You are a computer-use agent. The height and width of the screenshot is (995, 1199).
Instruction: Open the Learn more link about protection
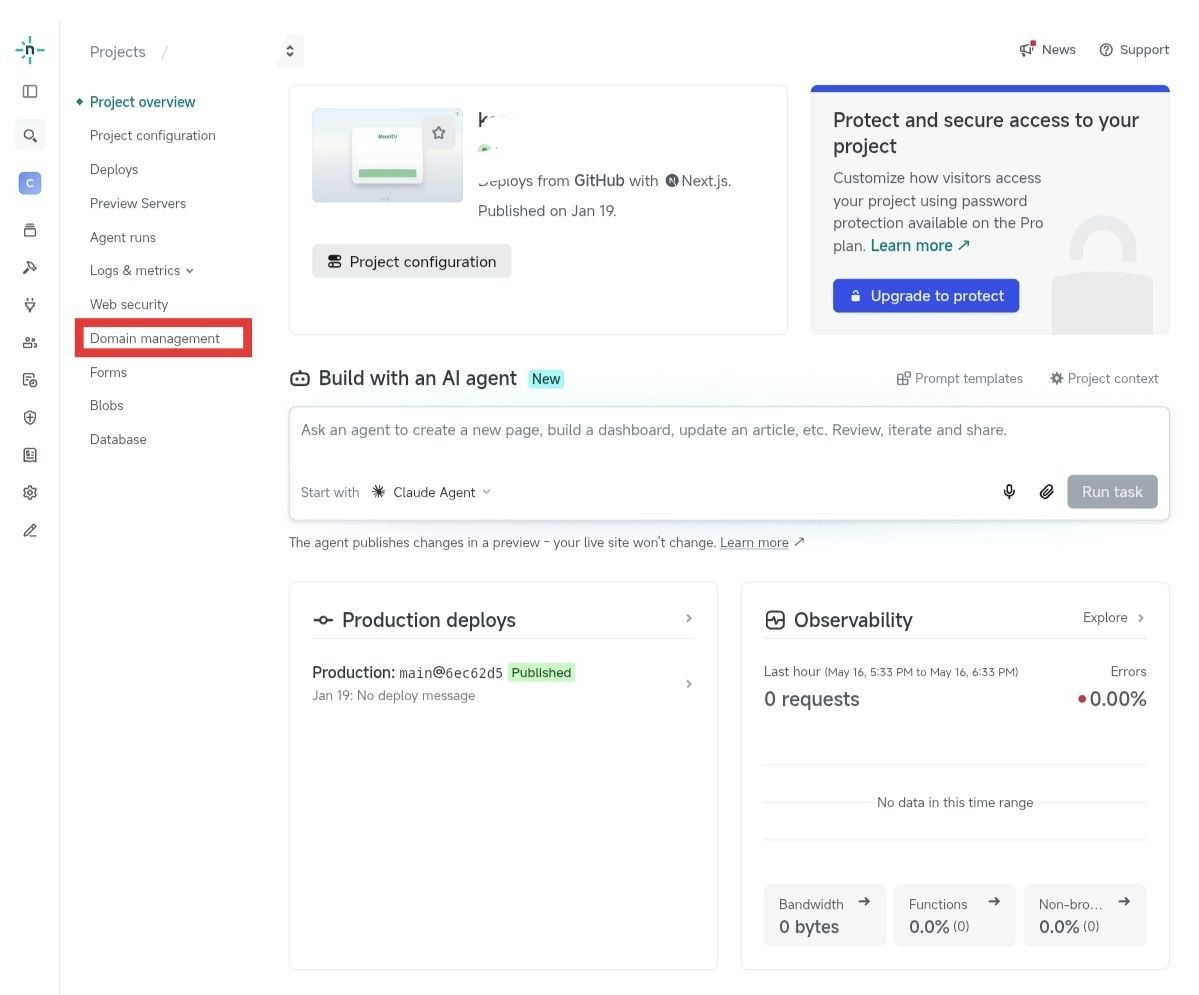pyautogui.click(x=920, y=245)
